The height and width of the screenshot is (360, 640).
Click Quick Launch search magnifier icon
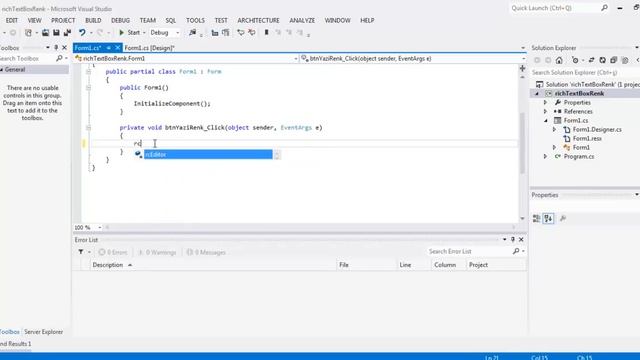[604, 8]
